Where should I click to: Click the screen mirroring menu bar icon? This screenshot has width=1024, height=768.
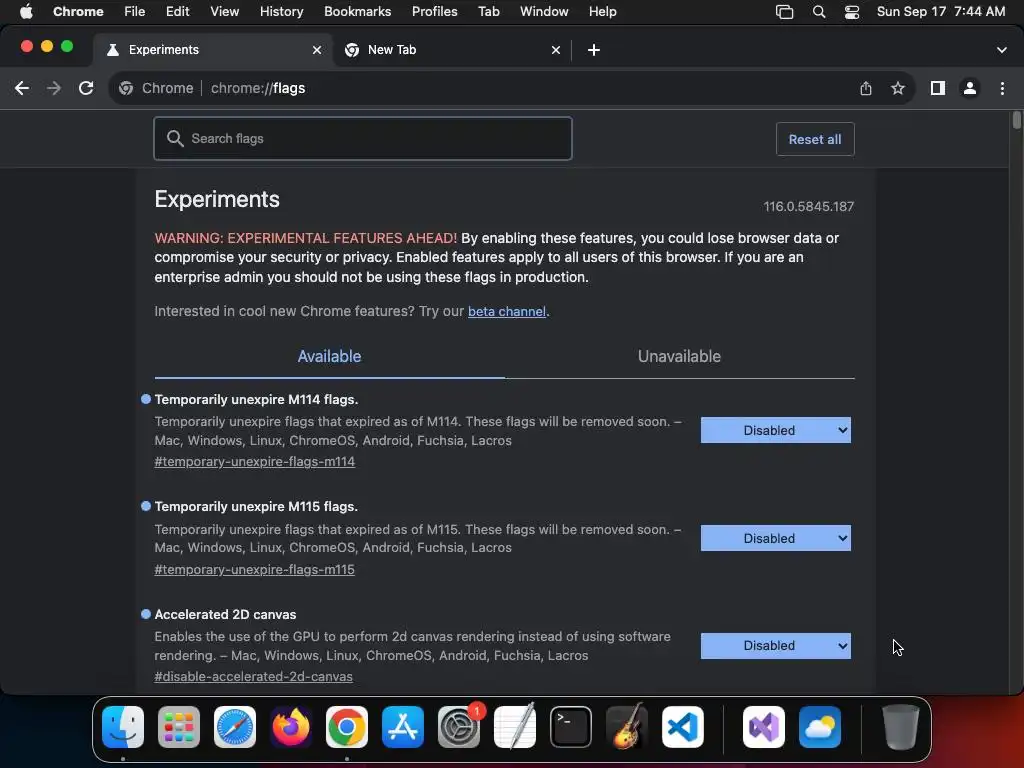tap(784, 12)
